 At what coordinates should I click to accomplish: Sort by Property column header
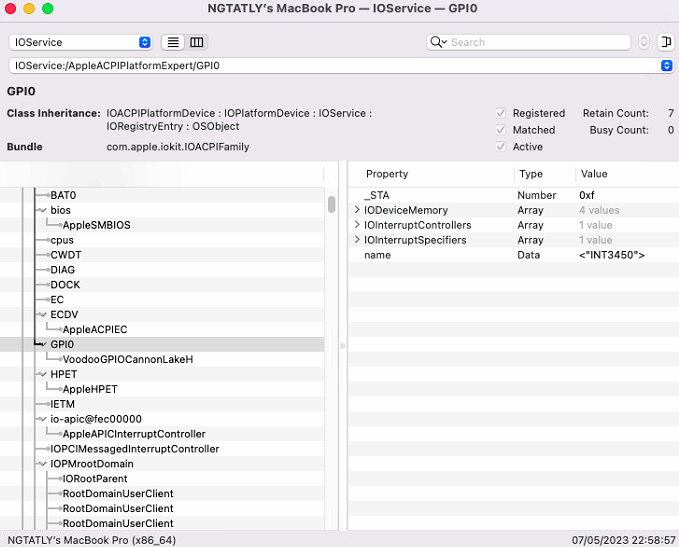pos(387,174)
